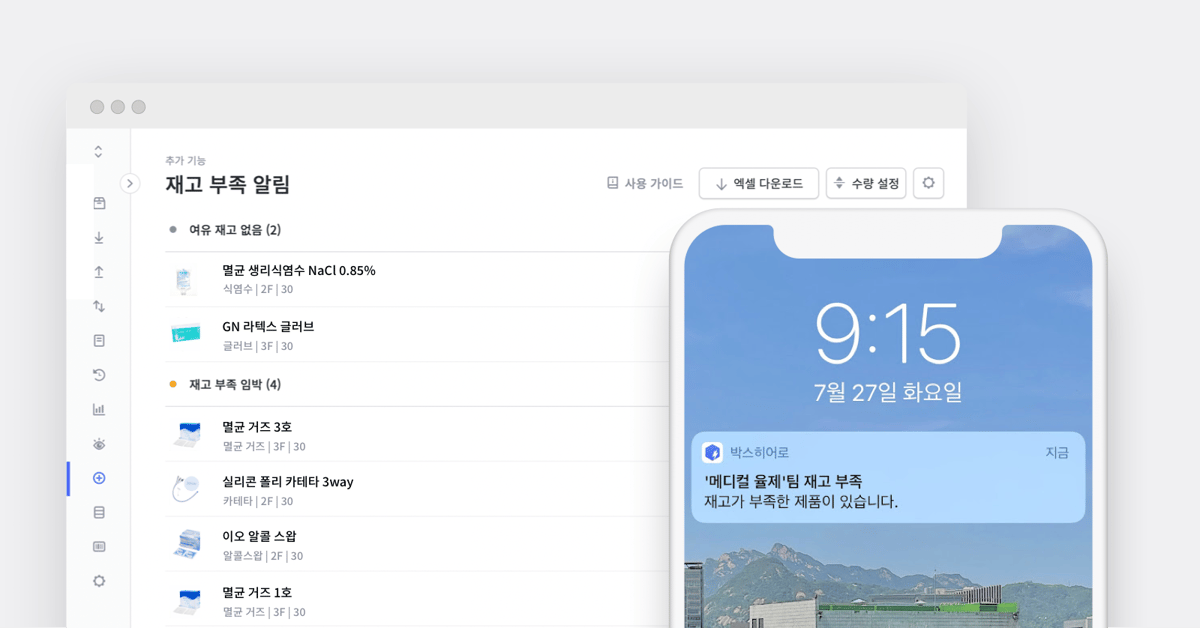This screenshot has width=1200, height=628.
Task: Click the 수량 설정 button
Action: point(866,184)
